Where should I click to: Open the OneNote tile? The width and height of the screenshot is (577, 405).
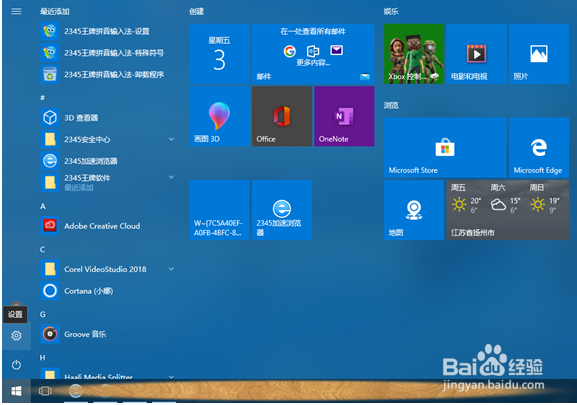pyautogui.click(x=344, y=116)
